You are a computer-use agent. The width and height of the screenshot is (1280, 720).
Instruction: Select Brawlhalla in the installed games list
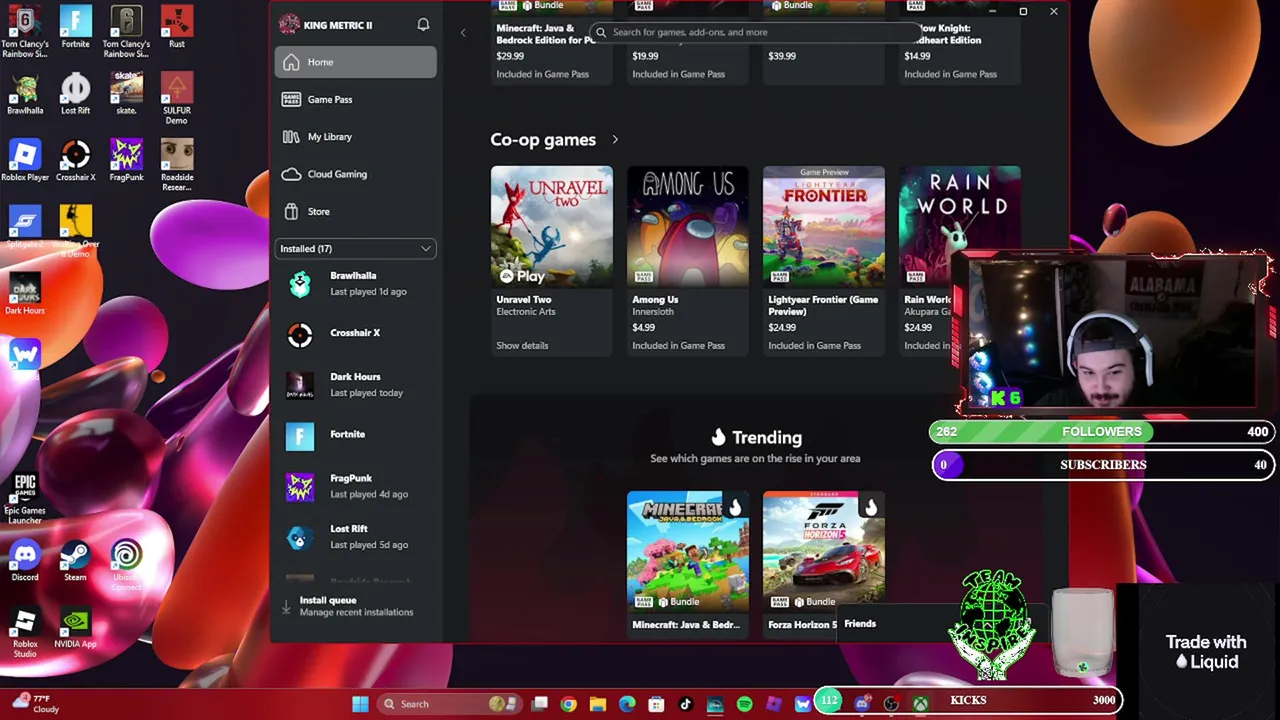tap(355, 284)
